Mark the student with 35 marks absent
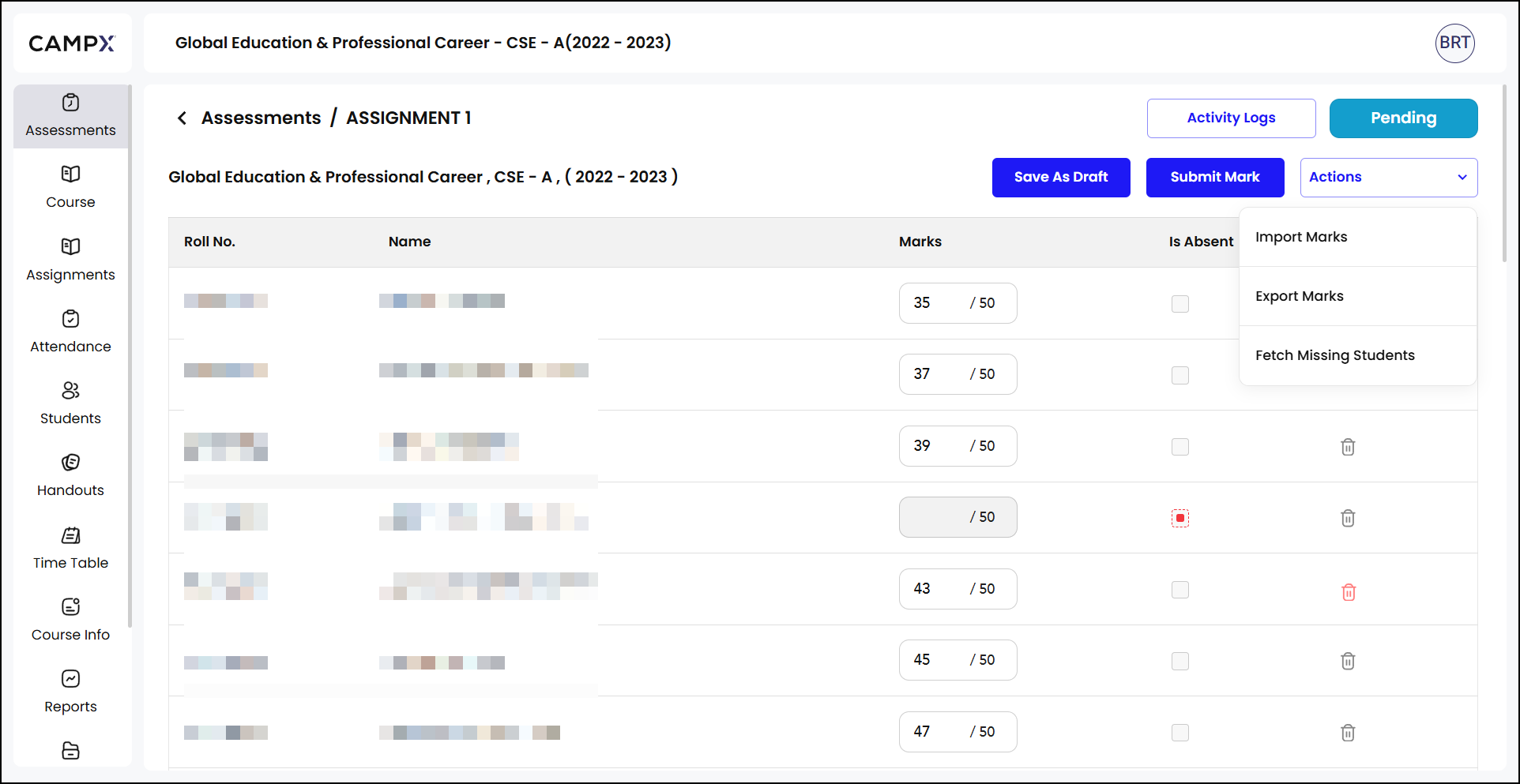This screenshot has width=1520, height=784. point(1180,304)
